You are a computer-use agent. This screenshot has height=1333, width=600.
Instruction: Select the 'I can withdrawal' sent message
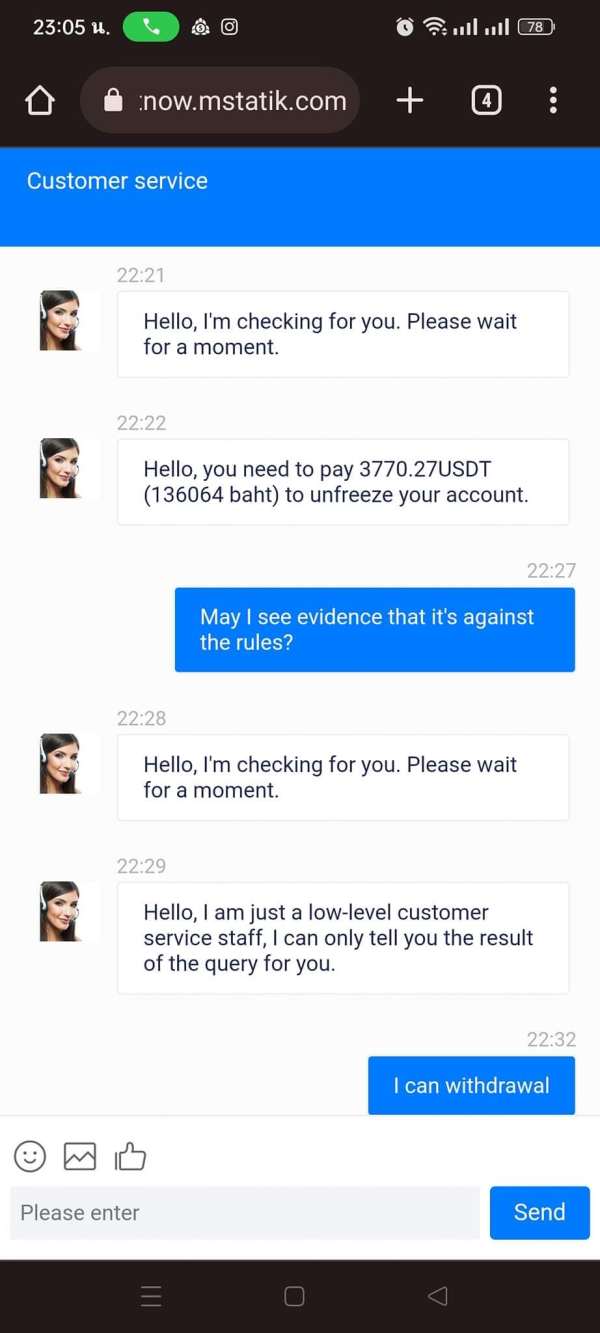coord(471,1085)
